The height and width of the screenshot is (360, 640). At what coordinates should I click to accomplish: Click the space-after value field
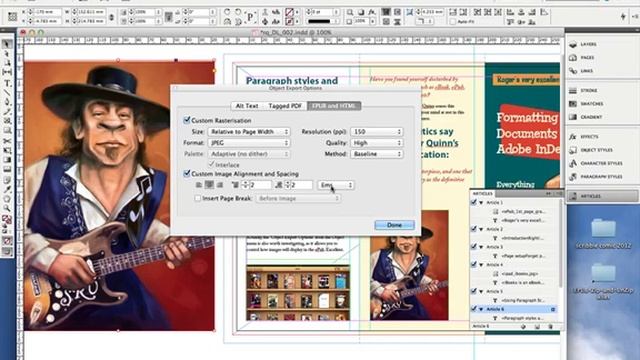(302, 185)
